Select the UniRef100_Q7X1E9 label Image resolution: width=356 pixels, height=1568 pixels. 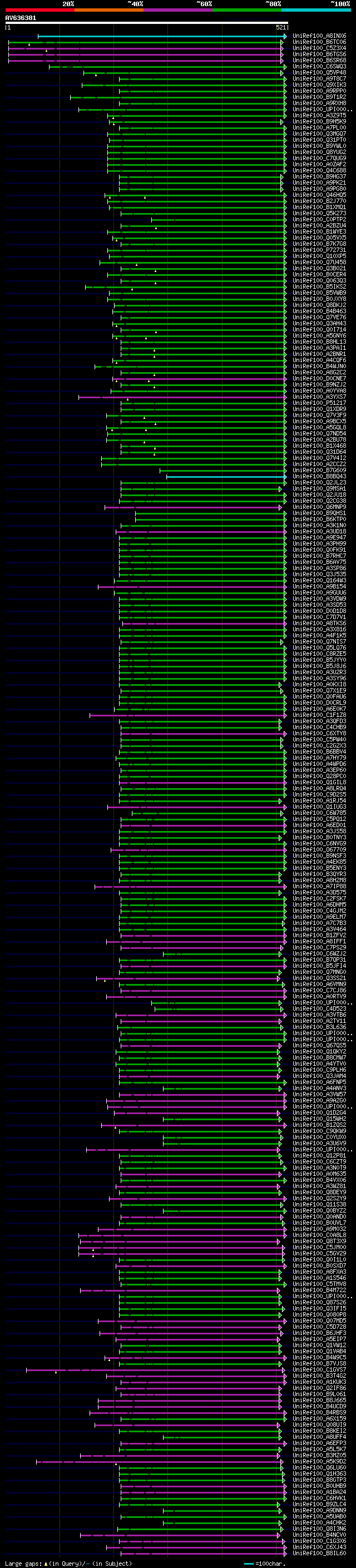(x=319, y=691)
